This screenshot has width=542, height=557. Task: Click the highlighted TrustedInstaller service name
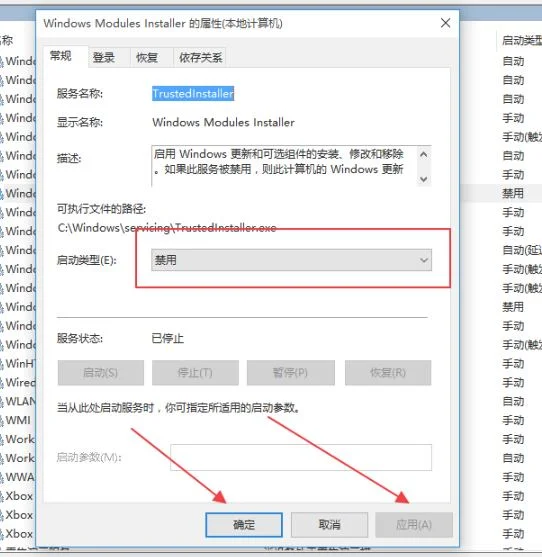pos(193,93)
